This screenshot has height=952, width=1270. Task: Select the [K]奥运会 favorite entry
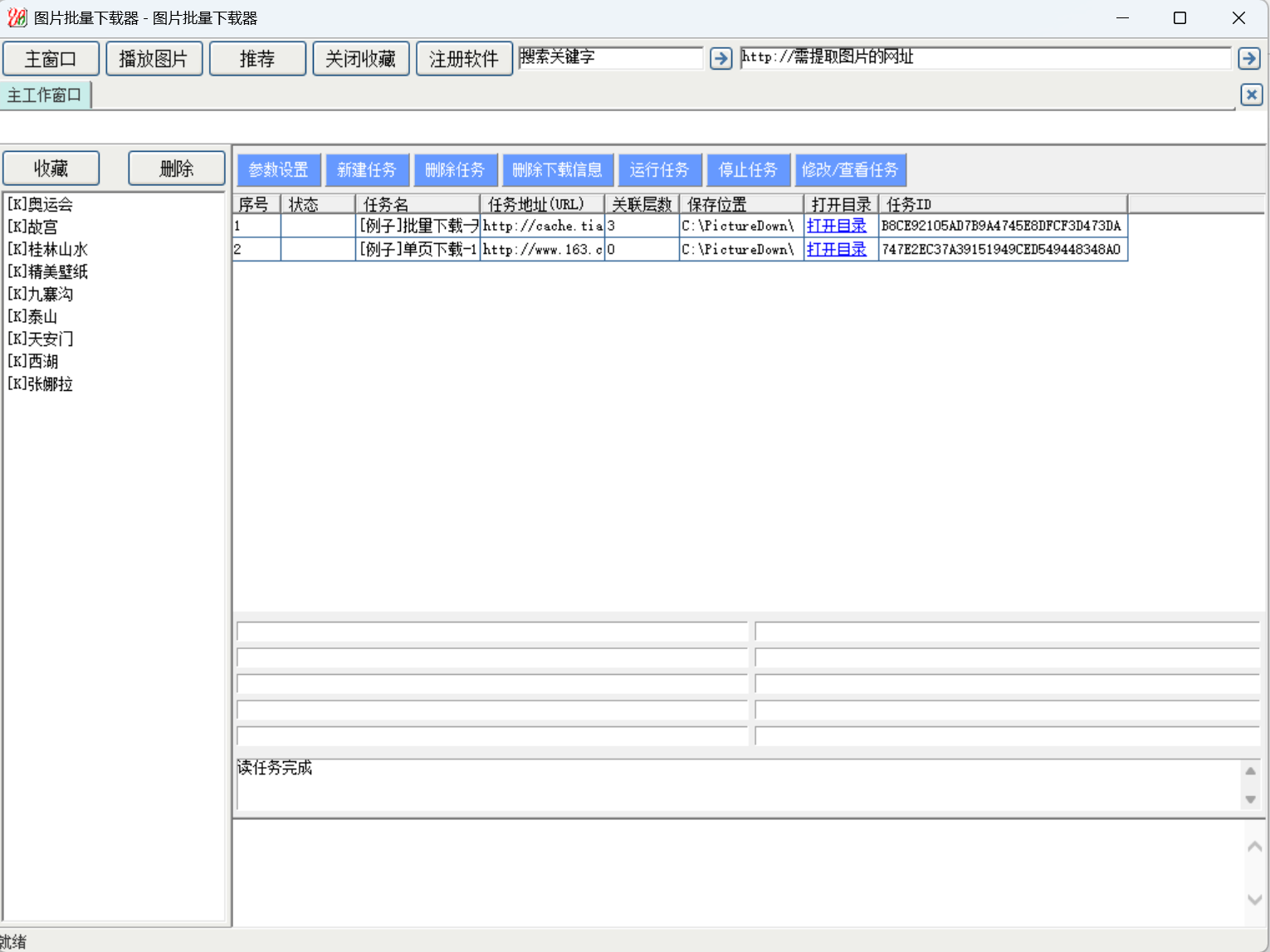(x=40, y=204)
